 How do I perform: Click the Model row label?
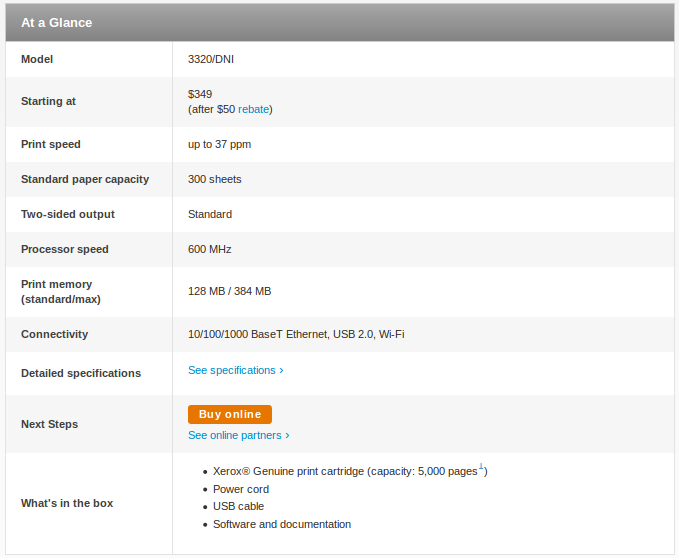37,59
